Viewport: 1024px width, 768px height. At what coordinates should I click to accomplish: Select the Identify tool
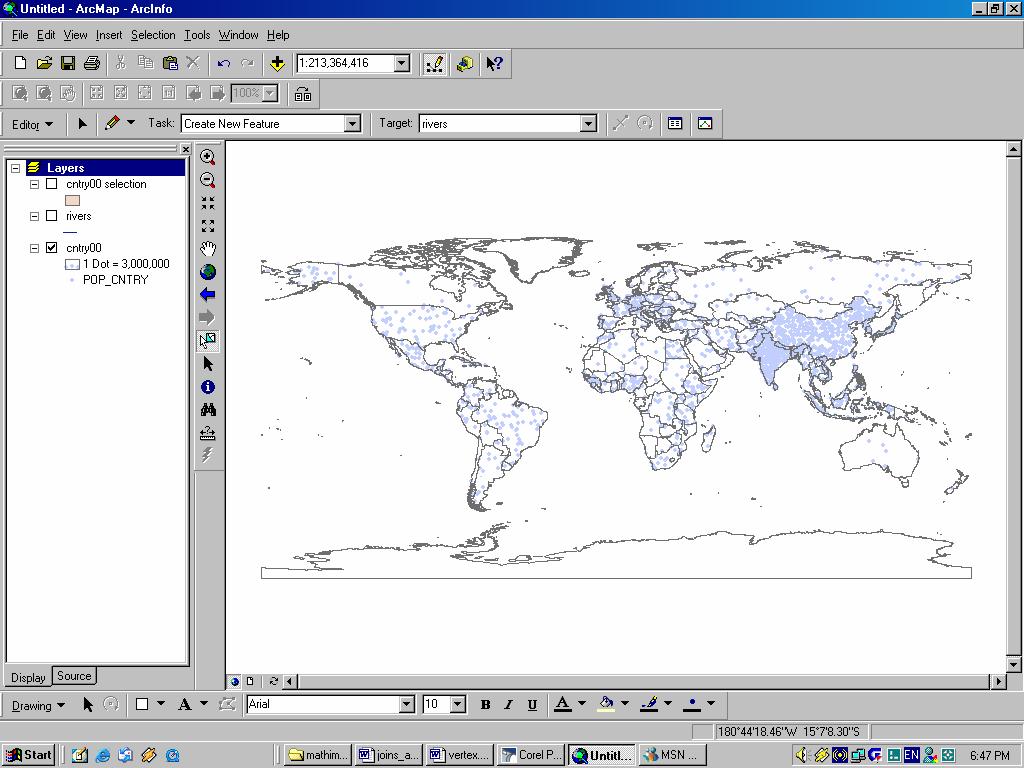click(x=208, y=387)
